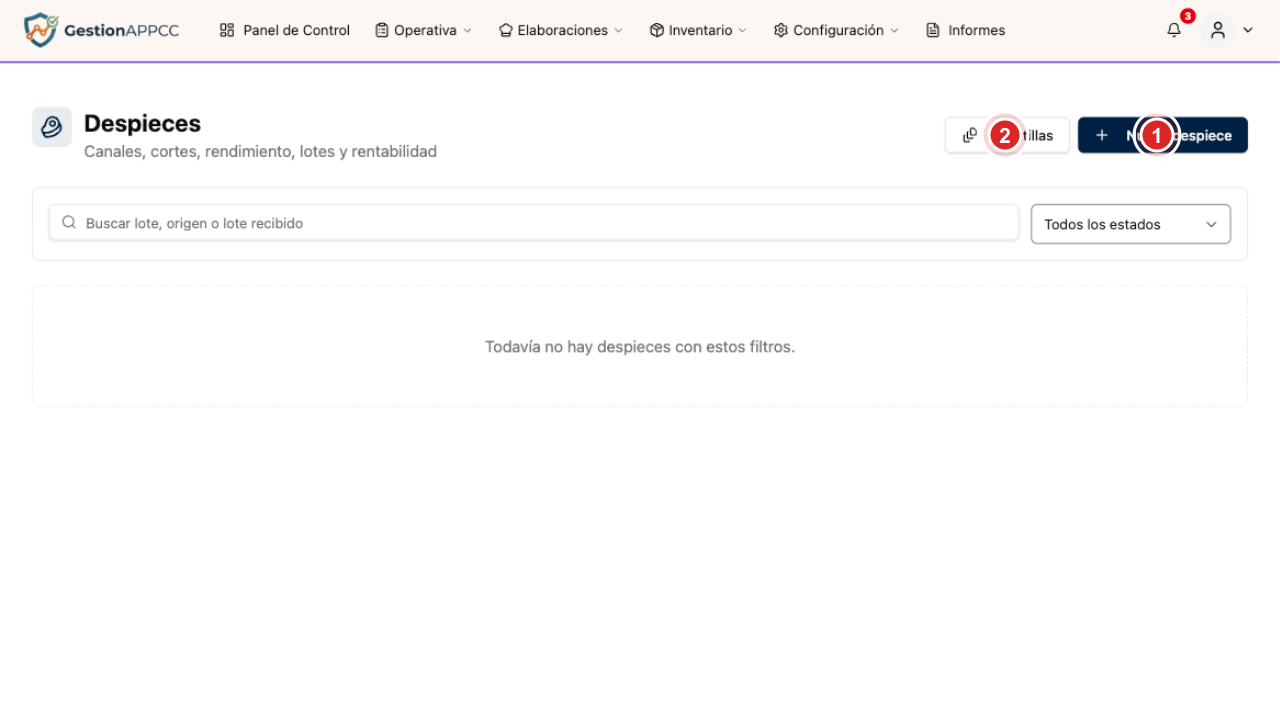Click the GestionAPPCC brand name
This screenshot has width=1280, height=720.
pos(121,30)
